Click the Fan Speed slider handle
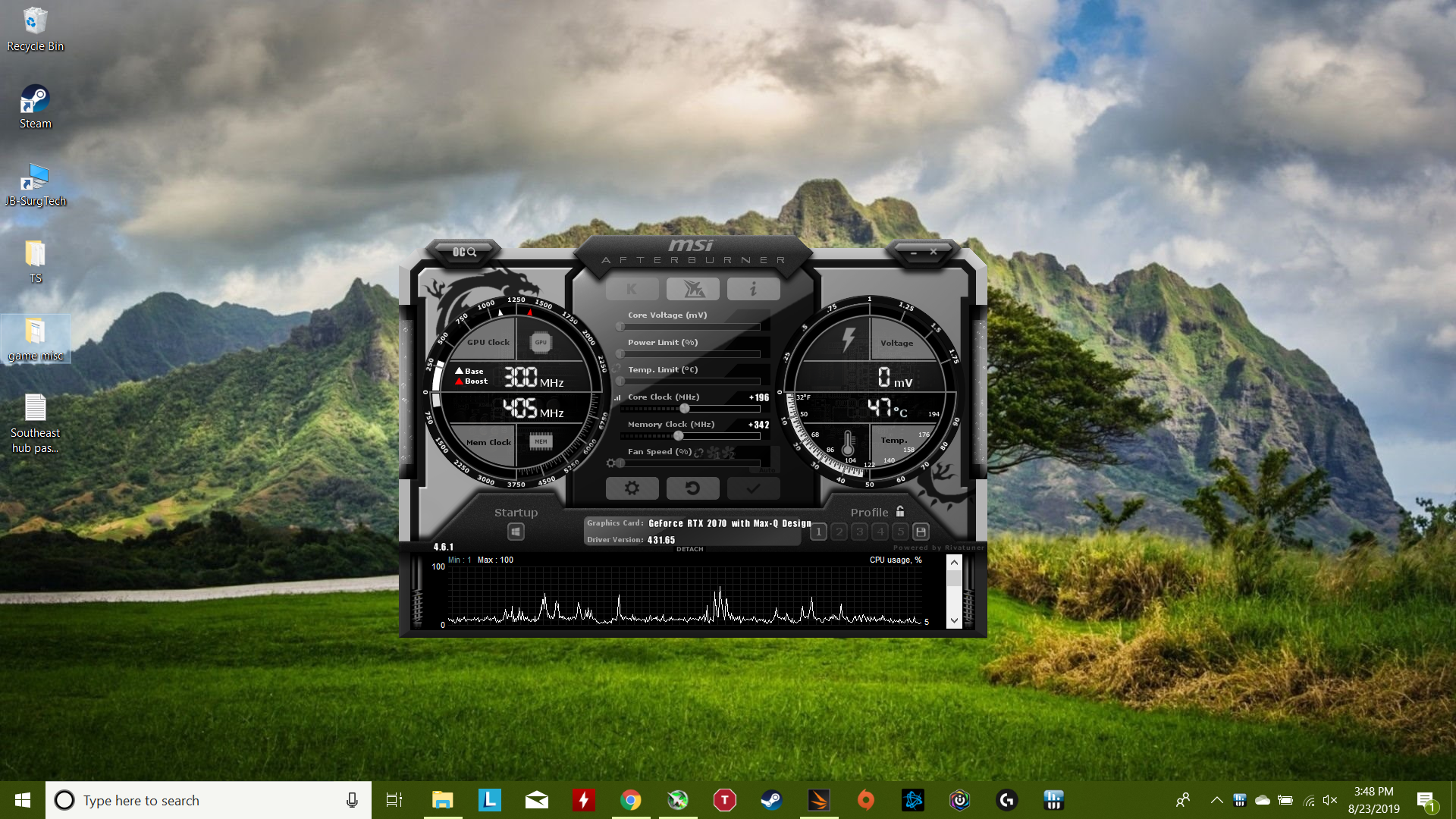Viewport: 1456px width, 819px height. [x=620, y=463]
